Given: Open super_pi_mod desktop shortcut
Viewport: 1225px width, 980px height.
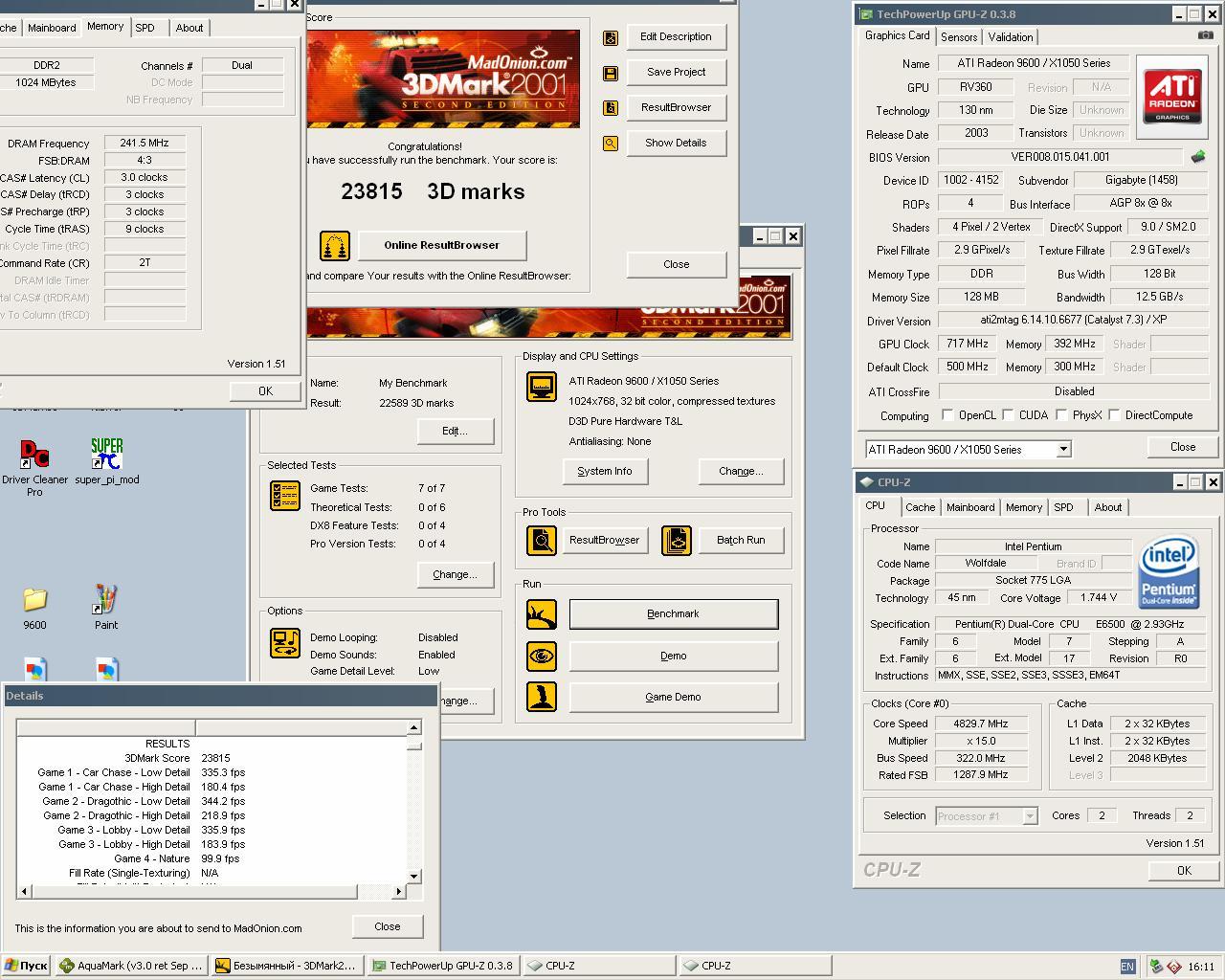Looking at the screenshot, I should pyautogui.click(x=106, y=461).
